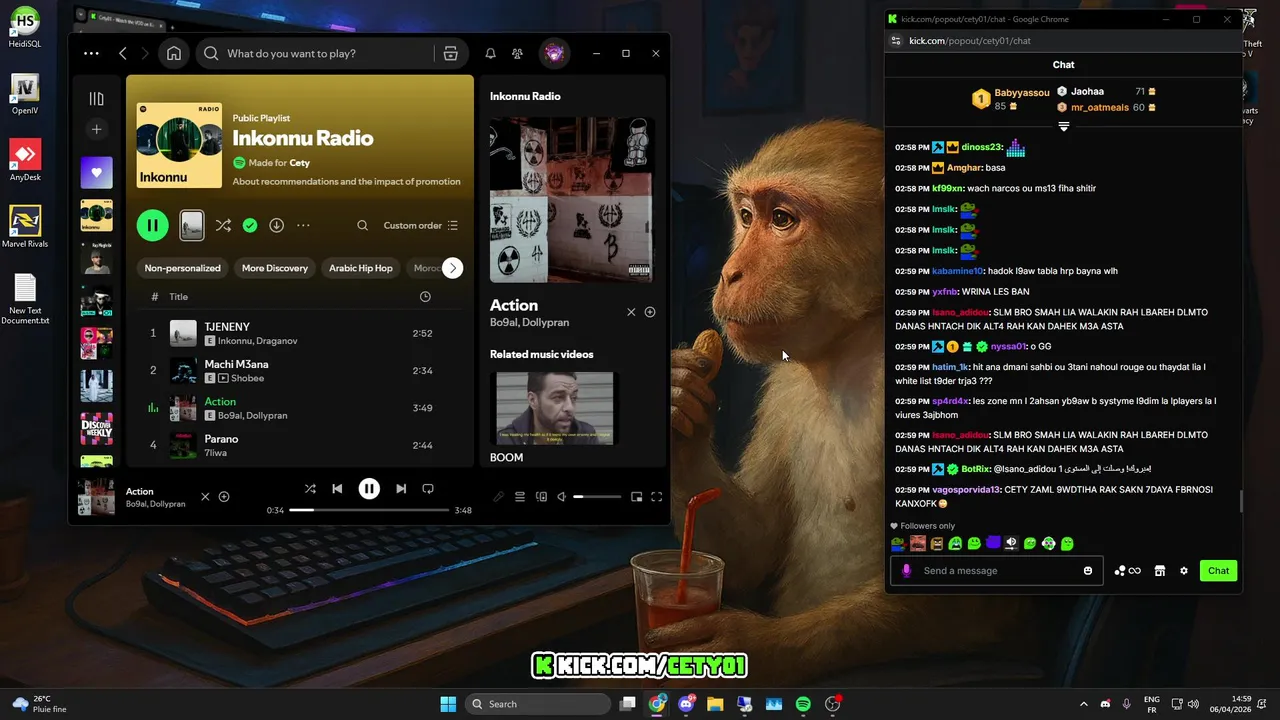Viewport: 1280px width, 720px height.
Task: Remove Action with X in player bar
Action: 205,497
